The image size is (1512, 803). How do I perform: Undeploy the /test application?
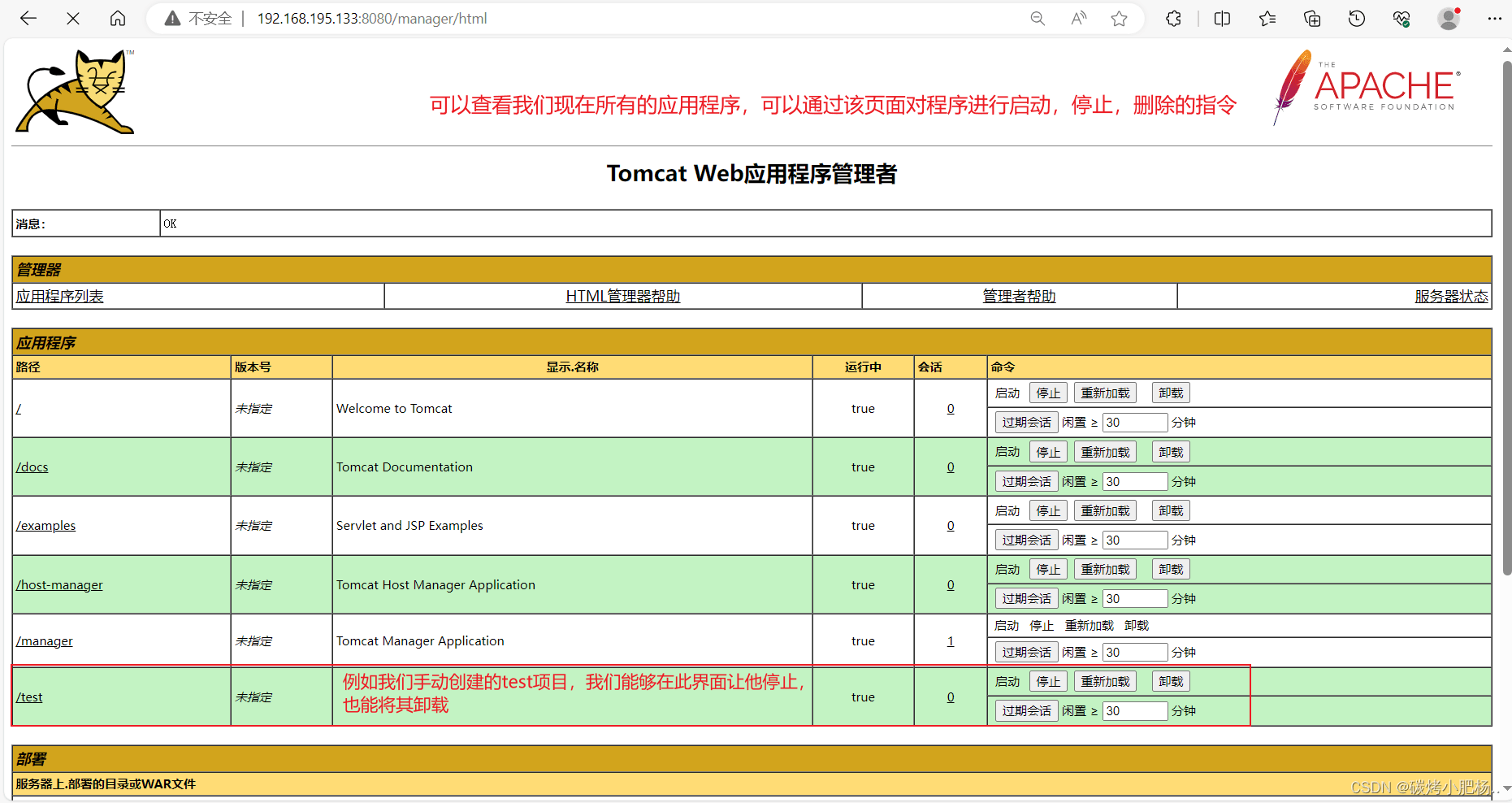pyautogui.click(x=1171, y=682)
